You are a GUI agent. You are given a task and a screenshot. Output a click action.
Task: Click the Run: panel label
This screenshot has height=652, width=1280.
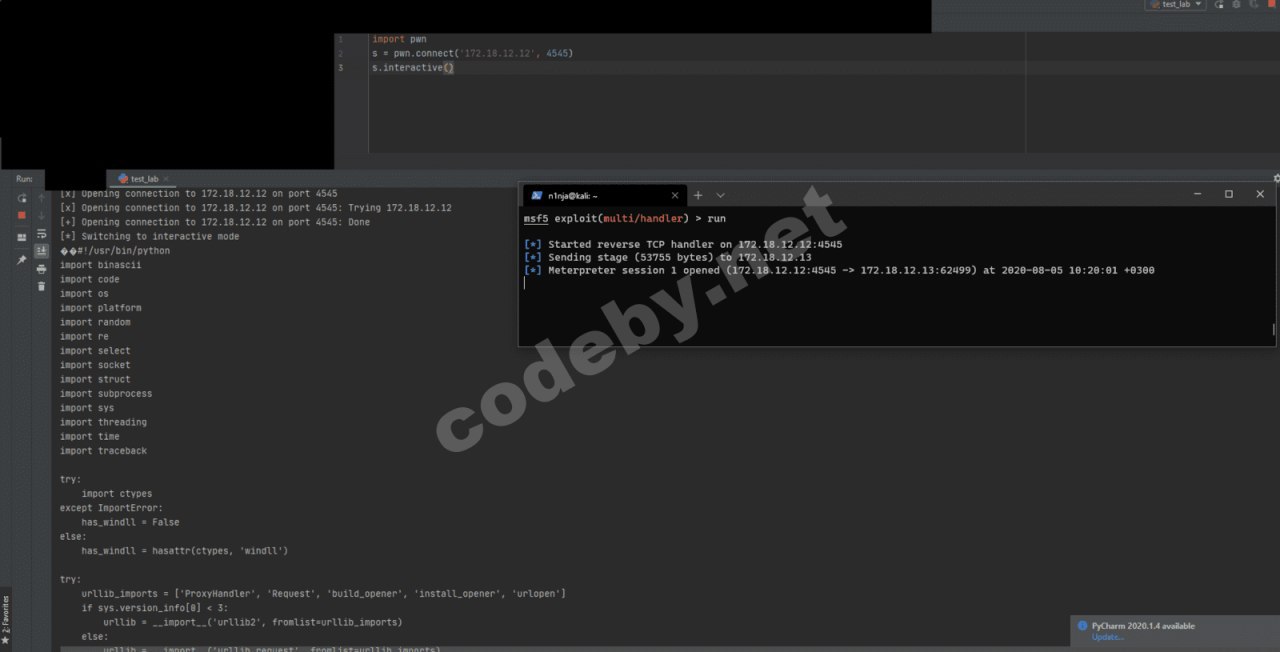pos(24,178)
